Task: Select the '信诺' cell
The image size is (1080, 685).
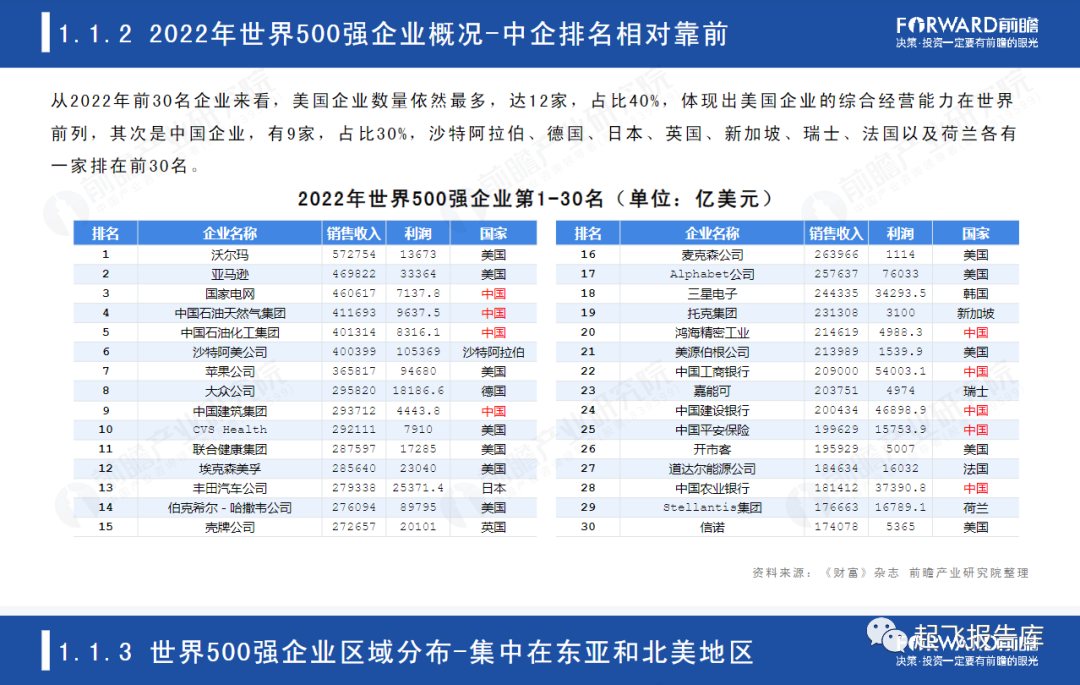Action: pos(712,527)
